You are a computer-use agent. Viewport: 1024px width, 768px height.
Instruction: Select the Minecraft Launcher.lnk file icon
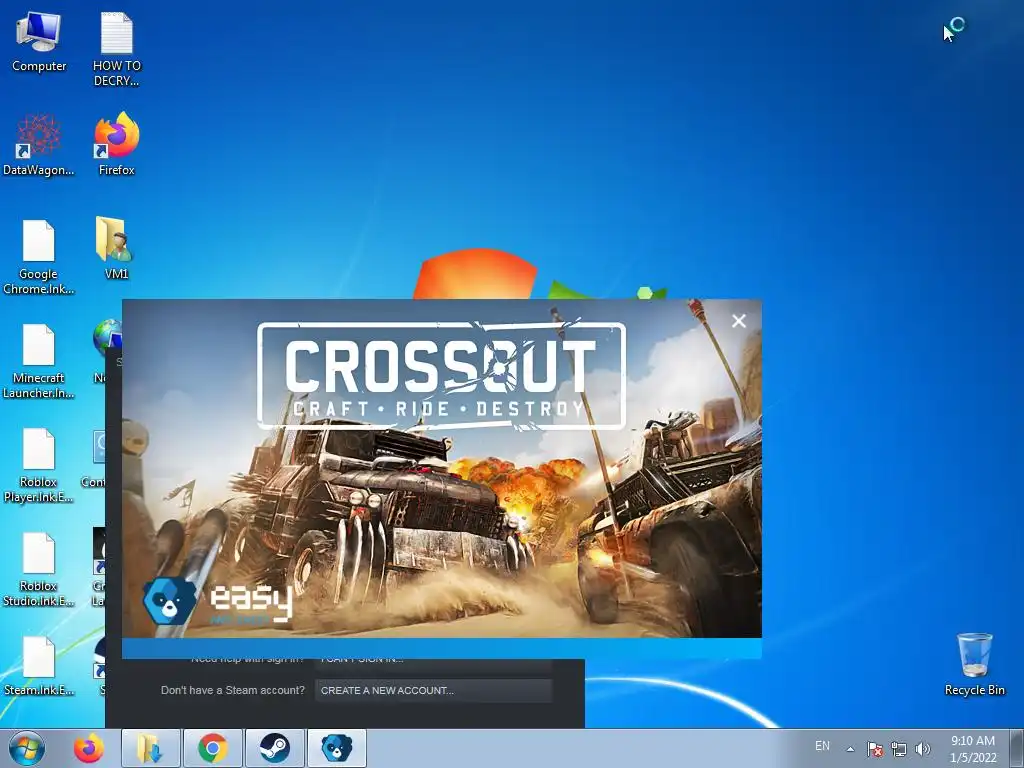click(x=39, y=361)
